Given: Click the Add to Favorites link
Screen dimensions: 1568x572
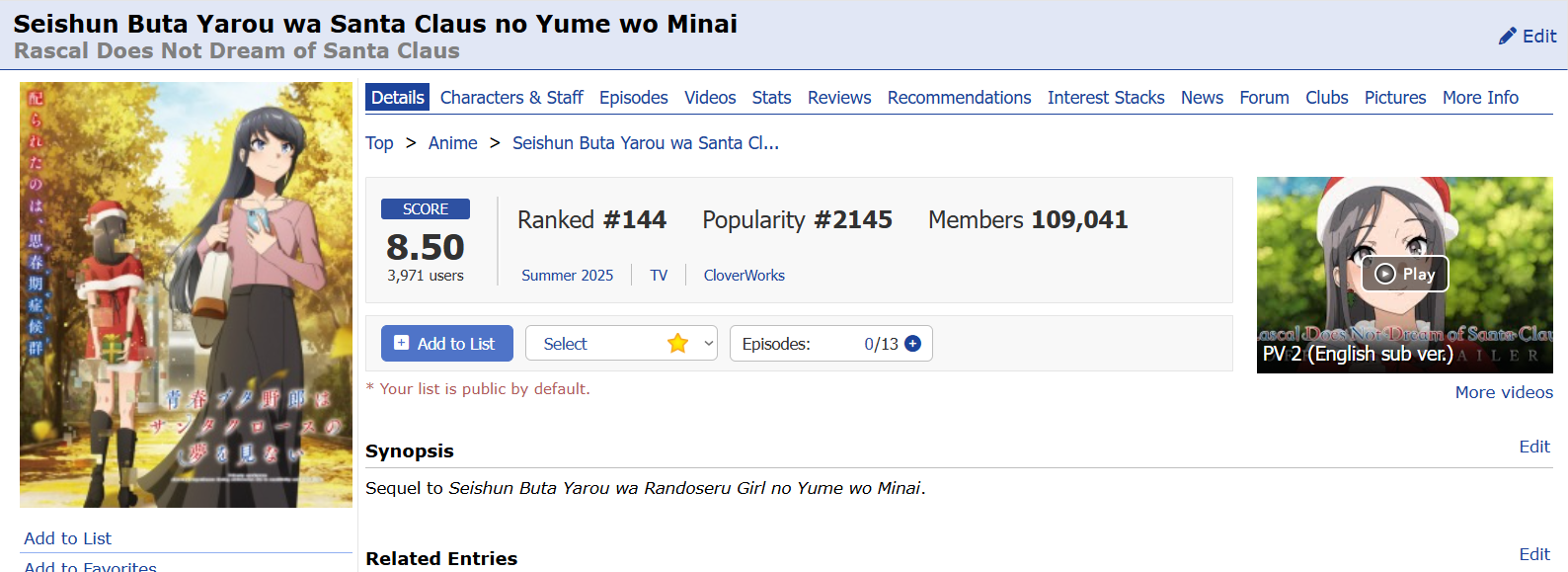Looking at the screenshot, I should (90, 566).
